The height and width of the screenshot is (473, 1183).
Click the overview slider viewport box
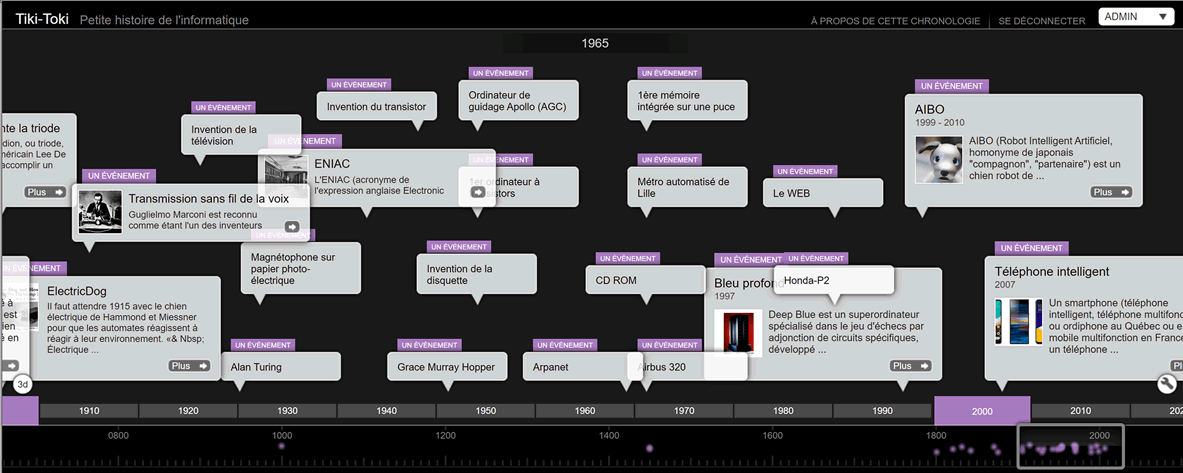(1071, 446)
